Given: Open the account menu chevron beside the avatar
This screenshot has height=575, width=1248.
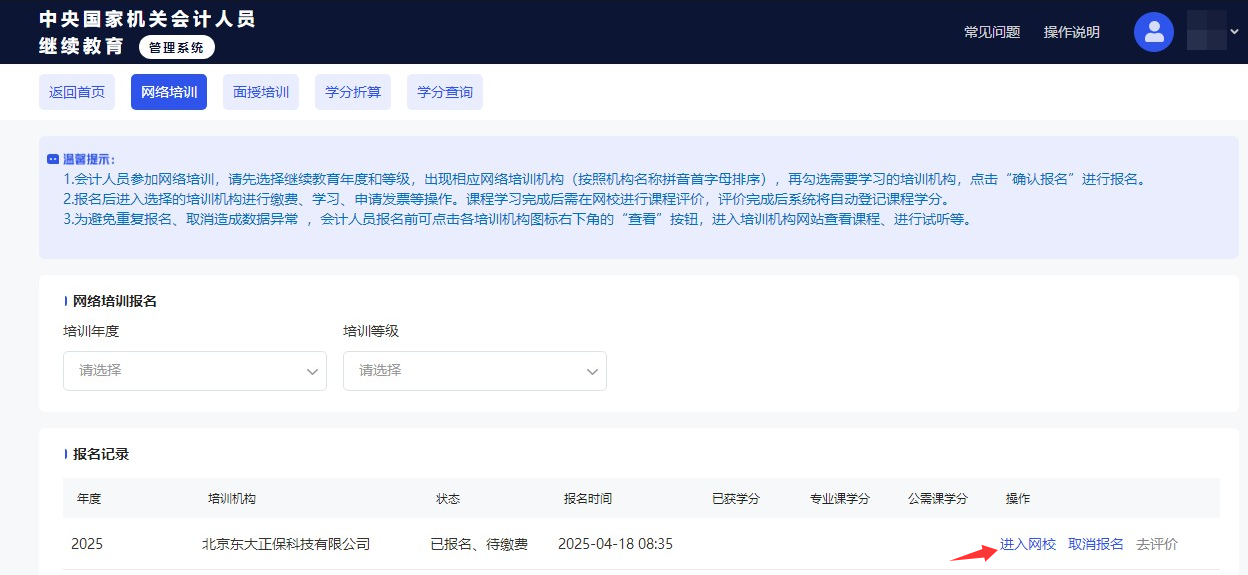Looking at the screenshot, I should click(x=1233, y=31).
